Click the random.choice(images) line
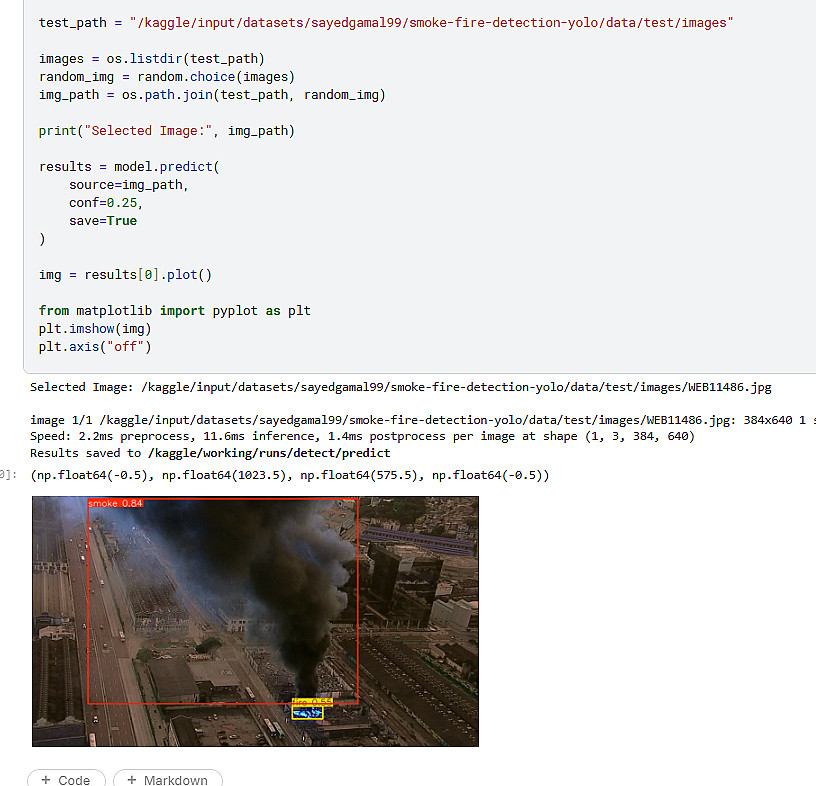Screen dimensions: 816x786 coord(167,77)
